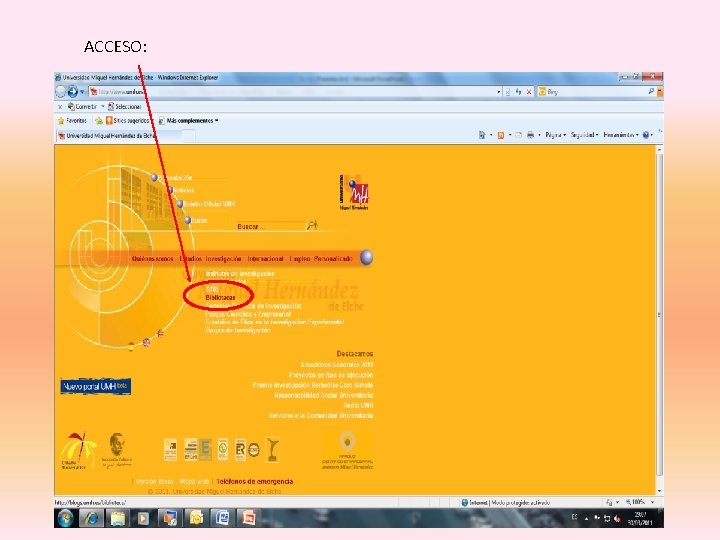Click the UMH university logo
This screenshot has width=720, height=540.
coord(354,192)
